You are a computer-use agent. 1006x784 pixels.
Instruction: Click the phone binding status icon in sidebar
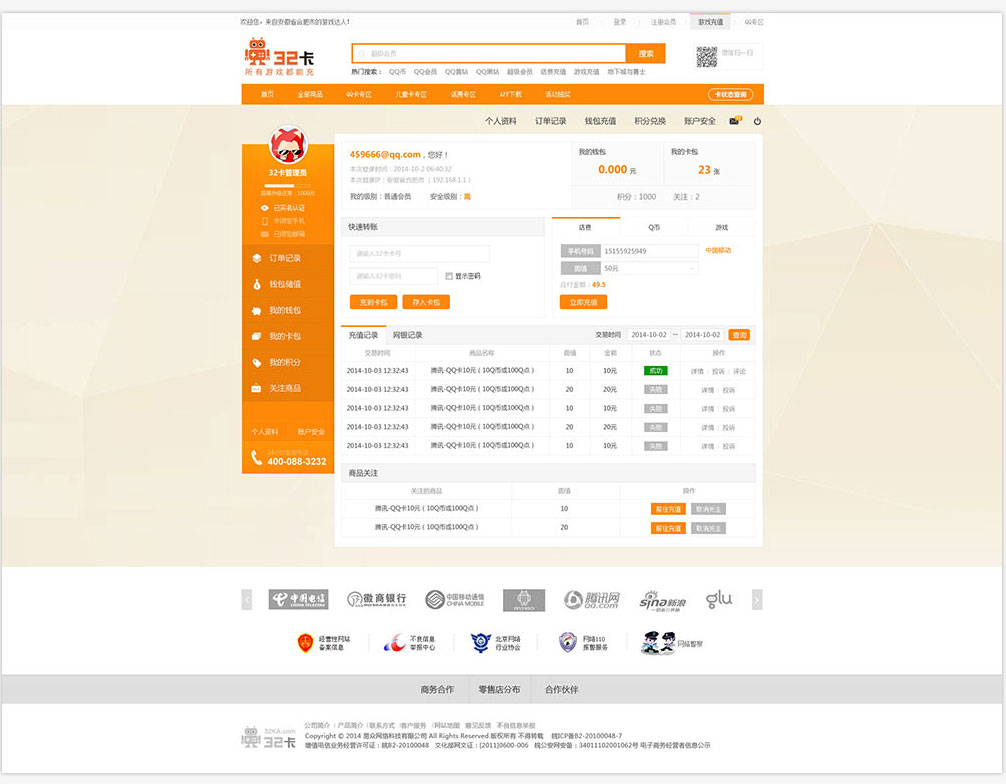(264, 221)
